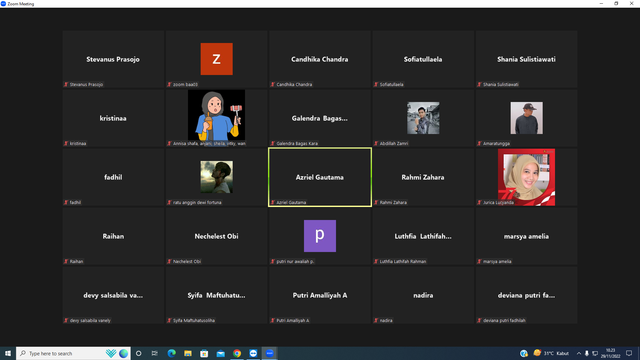Open Microsoft Store from taskbar
The width and height of the screenshot is (640, 360).
[204, 353]
